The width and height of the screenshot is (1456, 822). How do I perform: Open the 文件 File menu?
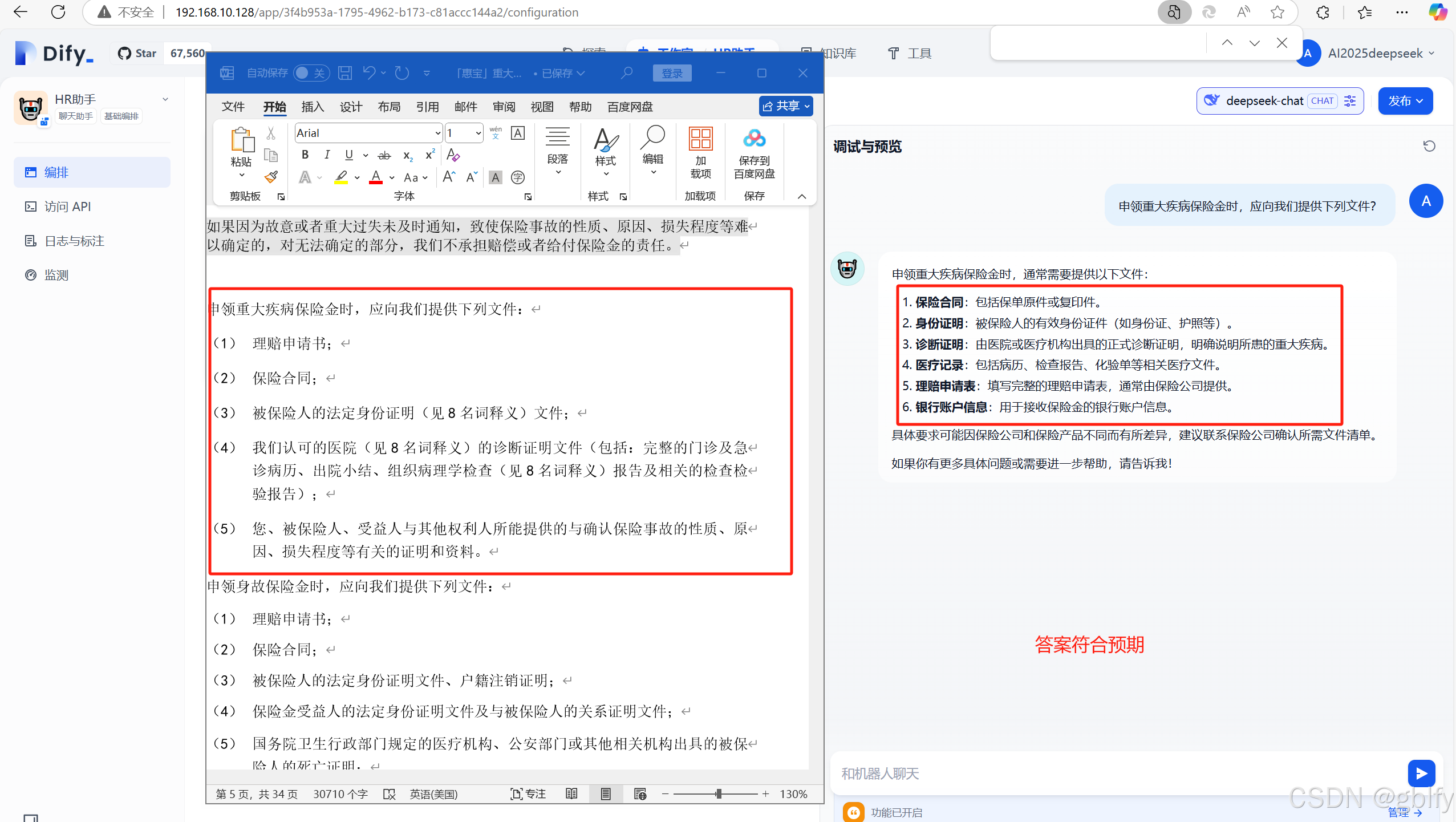coord(233,107)
